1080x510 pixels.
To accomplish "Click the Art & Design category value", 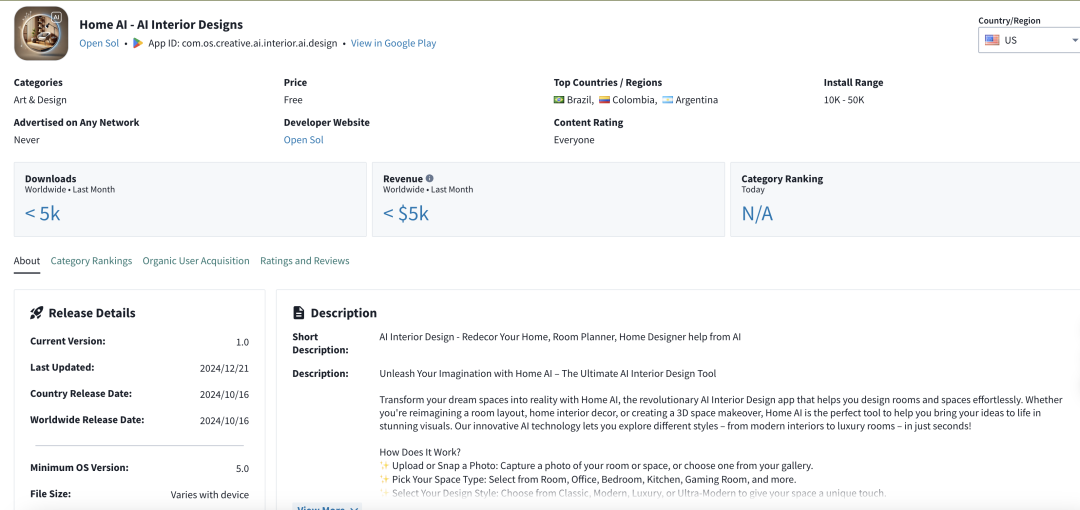I will point(40,100).
